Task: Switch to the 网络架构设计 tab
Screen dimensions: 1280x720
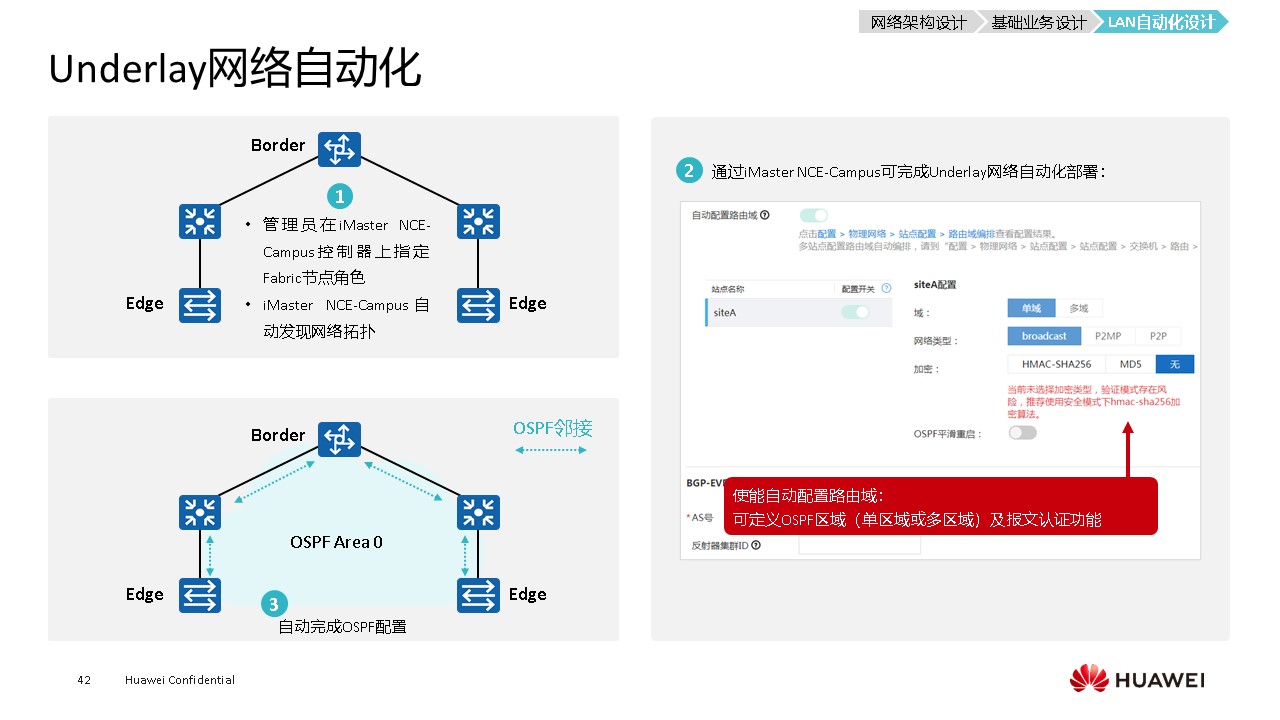Action: point(918,22)
